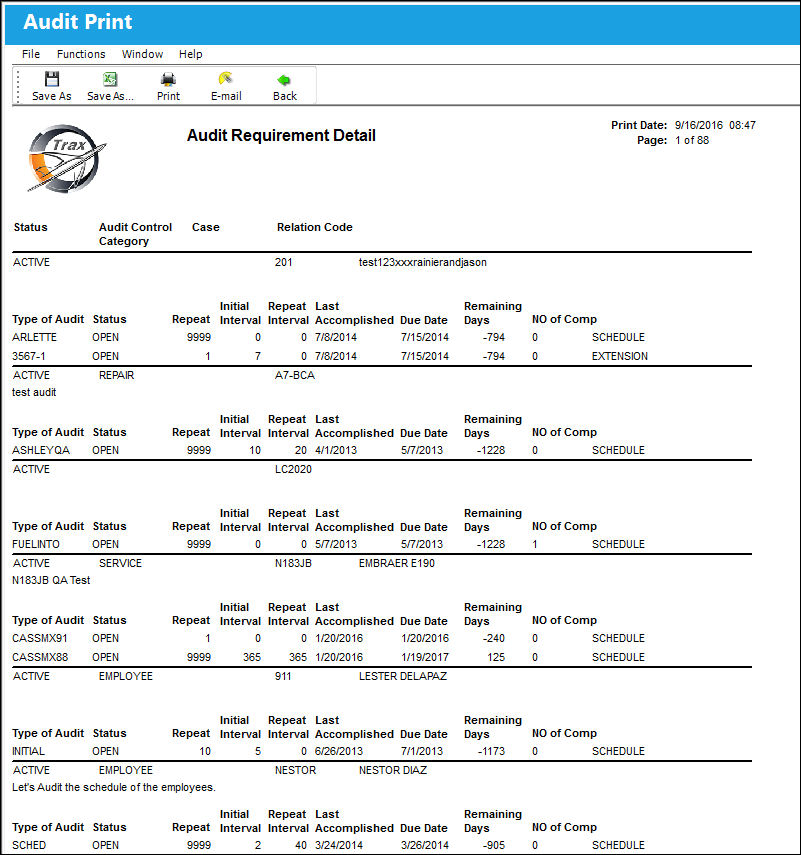Select the SCHED audit type

point(29,845)
